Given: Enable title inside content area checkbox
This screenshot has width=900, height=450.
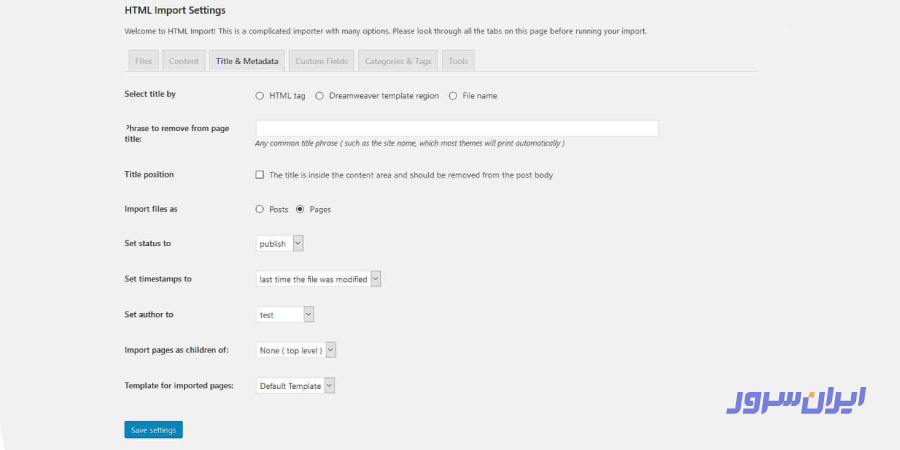Looking at the screenshot, I should pos(261,175).
